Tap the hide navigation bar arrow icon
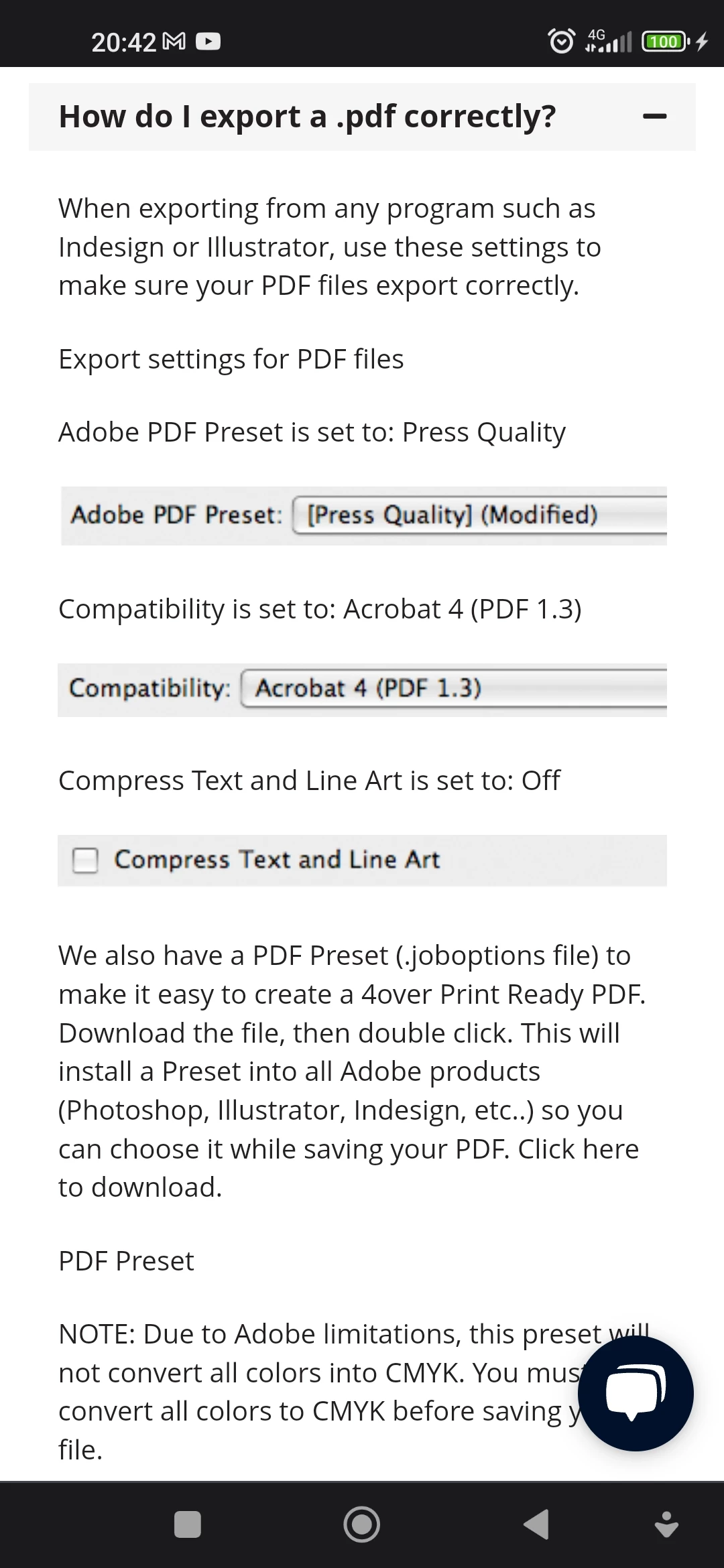724x1568 pixels. tap(666, 1524)
